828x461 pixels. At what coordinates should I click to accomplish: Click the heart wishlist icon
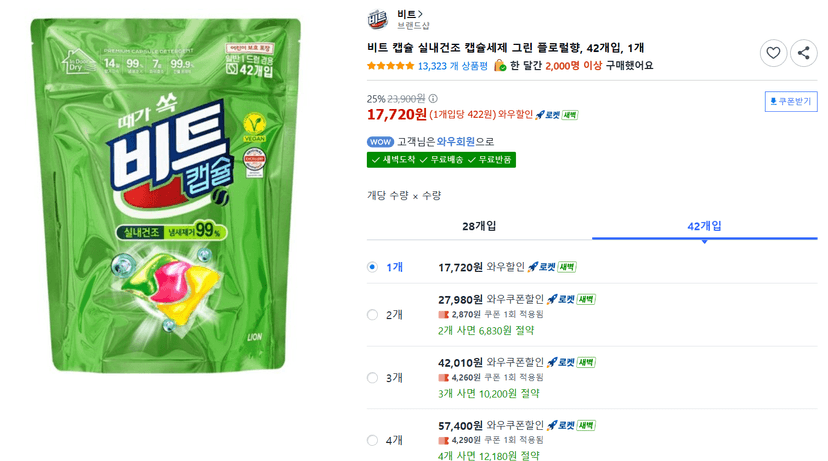click(x=773, y=53)
